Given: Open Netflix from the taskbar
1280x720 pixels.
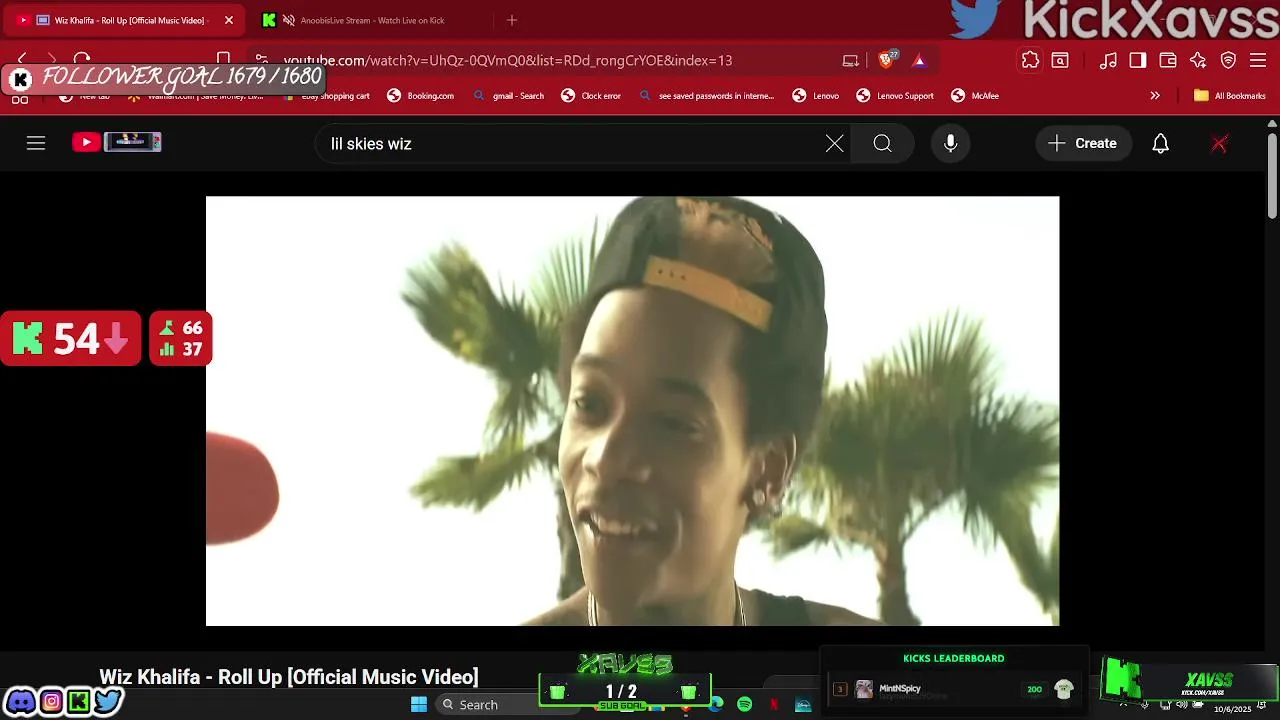Looking at the screenshot, I should tap(774, 704).
